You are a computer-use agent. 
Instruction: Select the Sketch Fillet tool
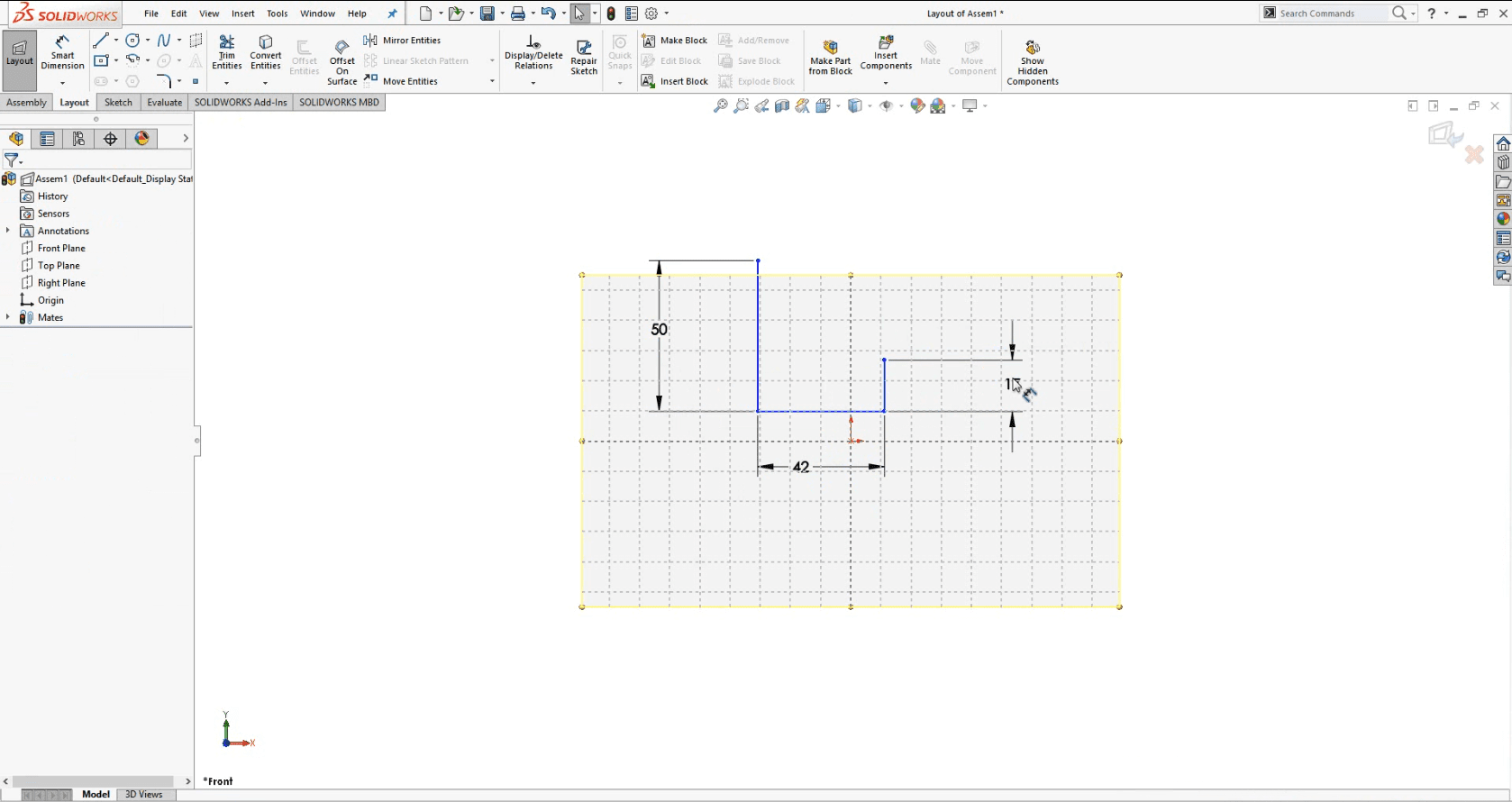pyautogui.click(x=164, y=81)
